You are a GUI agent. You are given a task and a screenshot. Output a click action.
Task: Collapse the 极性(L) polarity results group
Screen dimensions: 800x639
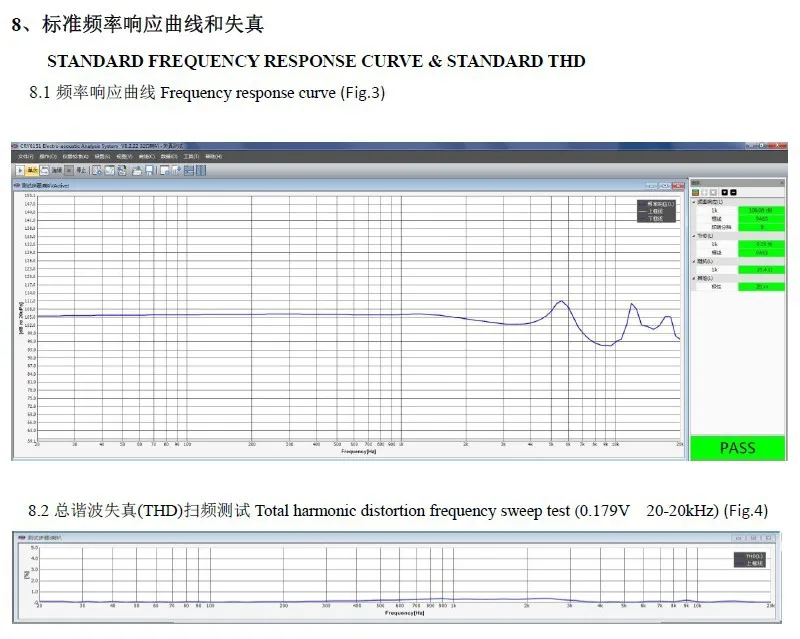[x=693, y=278]
